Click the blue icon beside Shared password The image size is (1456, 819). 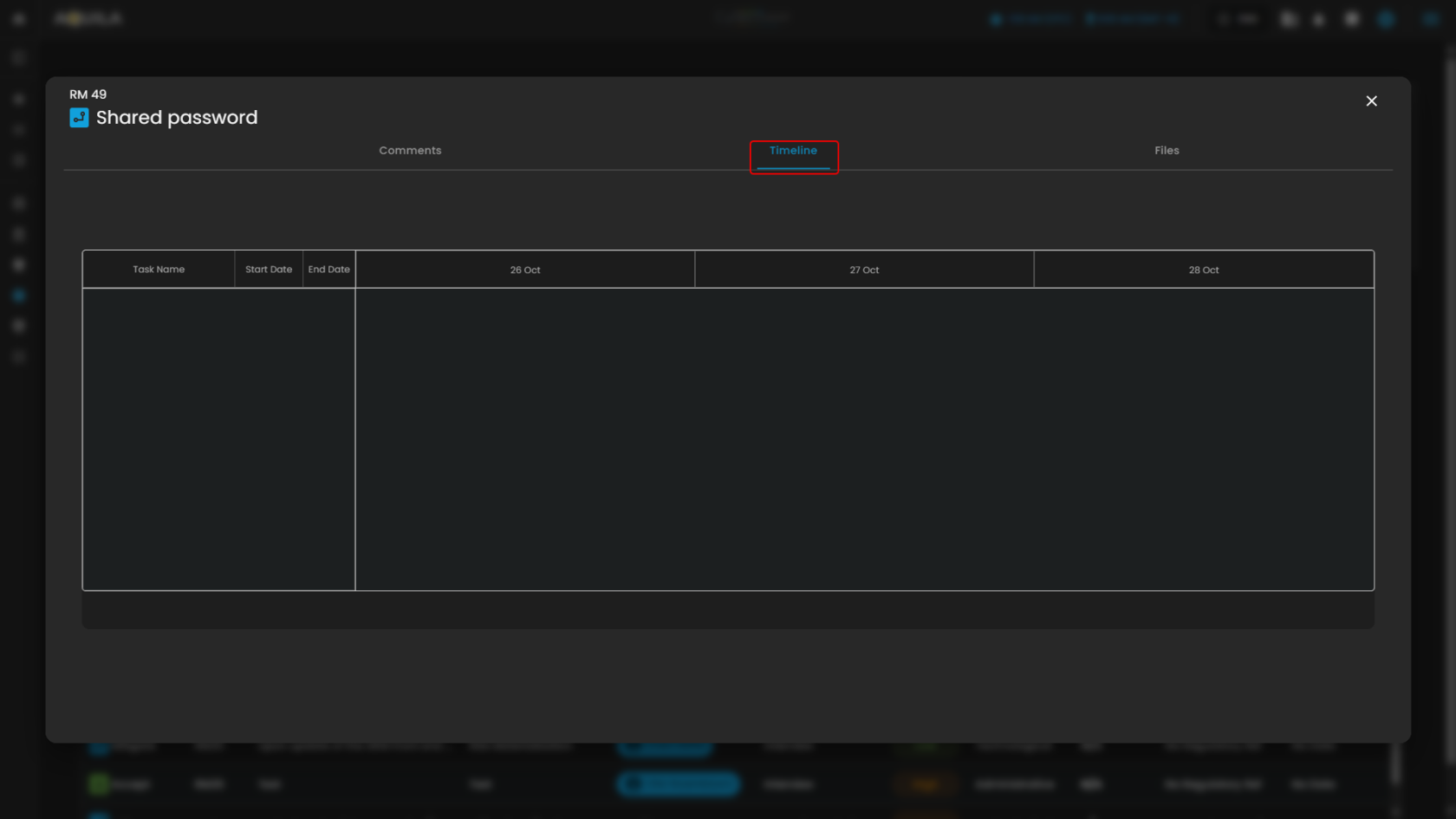tap(79, 118)
